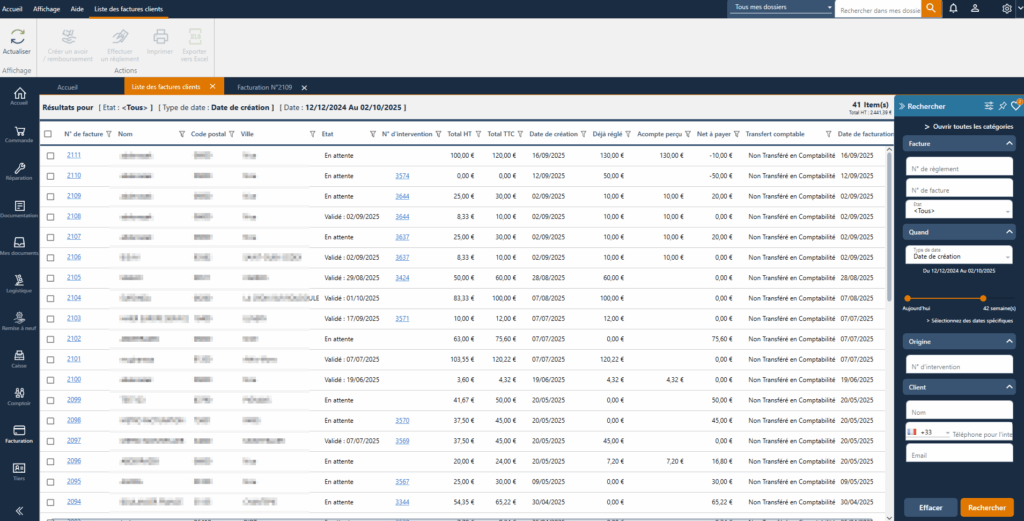Open the Réparation section in sidebar
This screenshot has height=521, width=1024.
coord(19,170)
